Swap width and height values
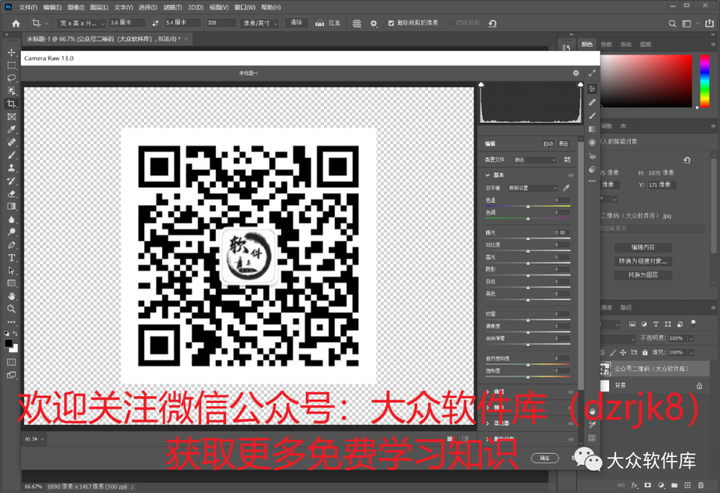 155,23
